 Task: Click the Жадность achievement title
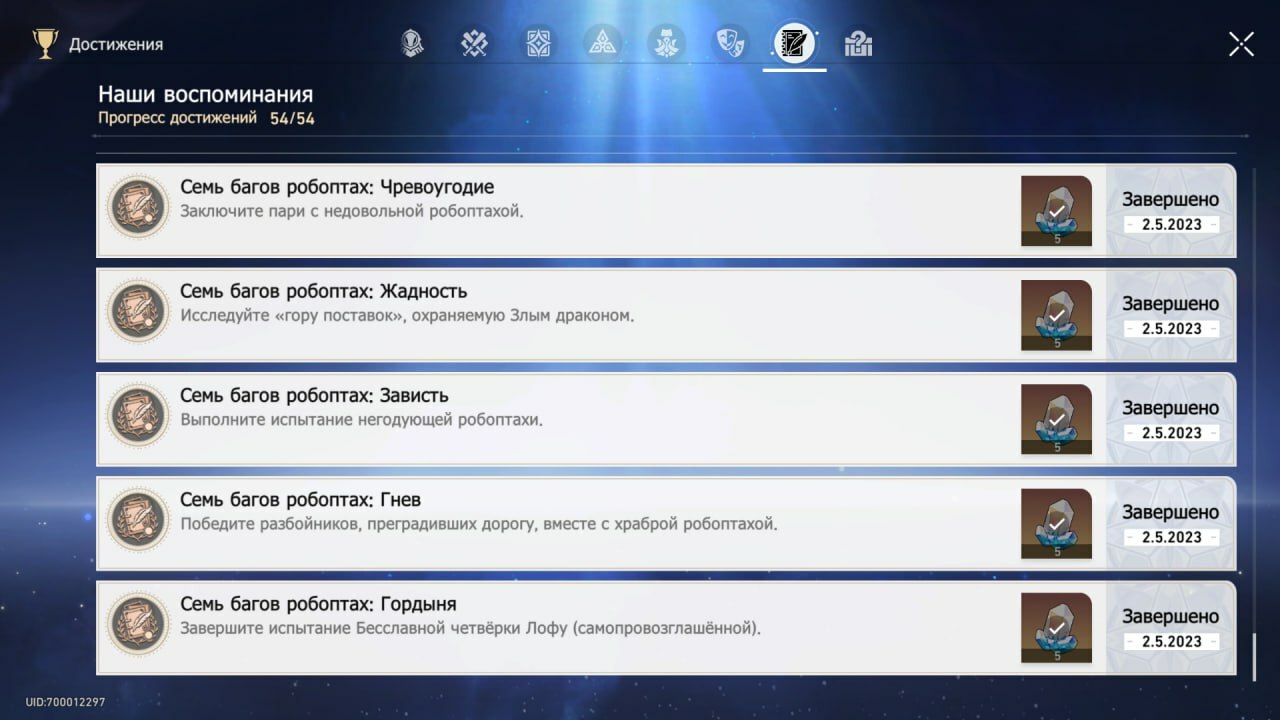click(x=323, y=291)
